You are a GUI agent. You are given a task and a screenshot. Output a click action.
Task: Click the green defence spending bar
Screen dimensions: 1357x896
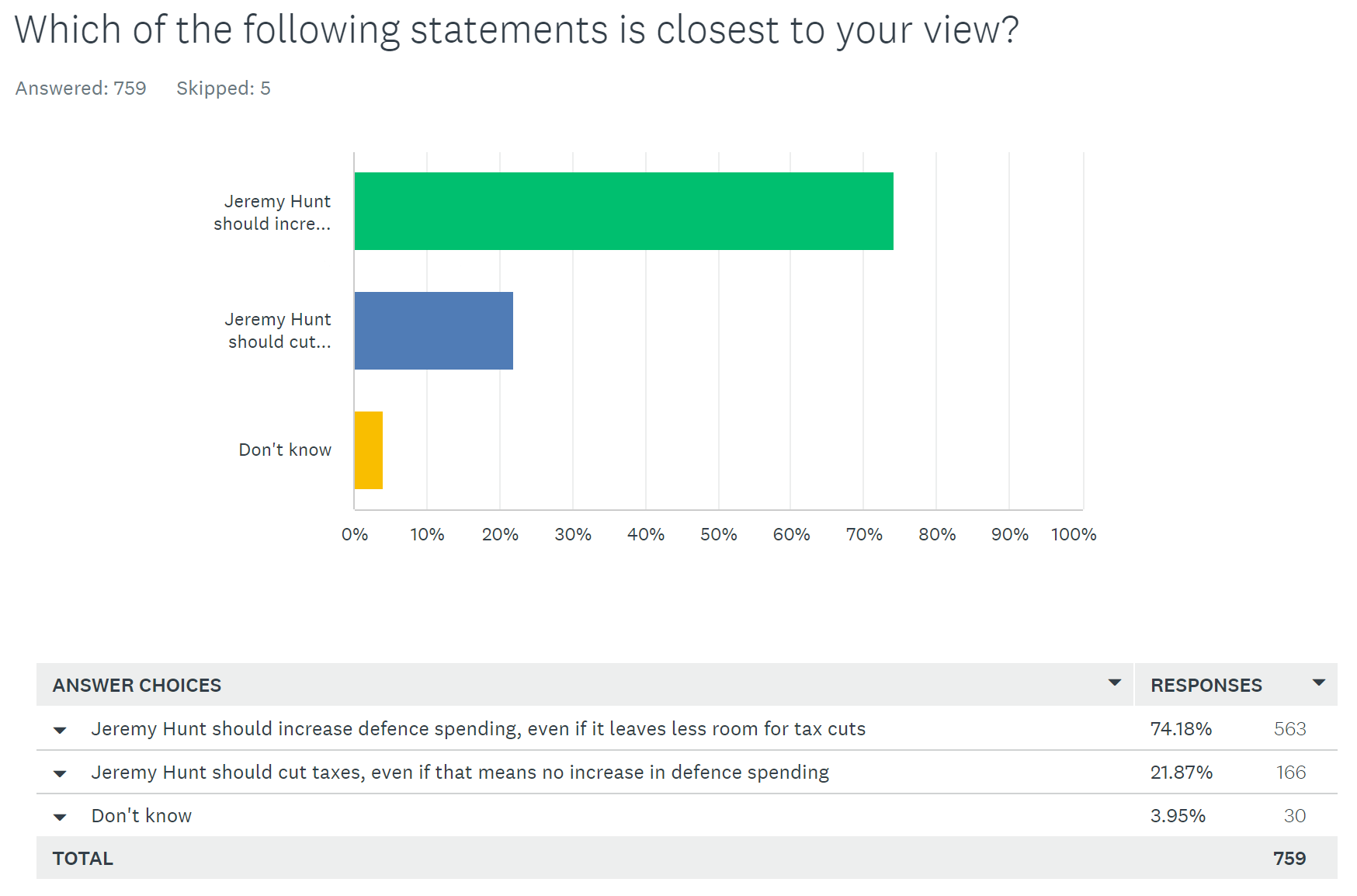click(x=623, y=211)
